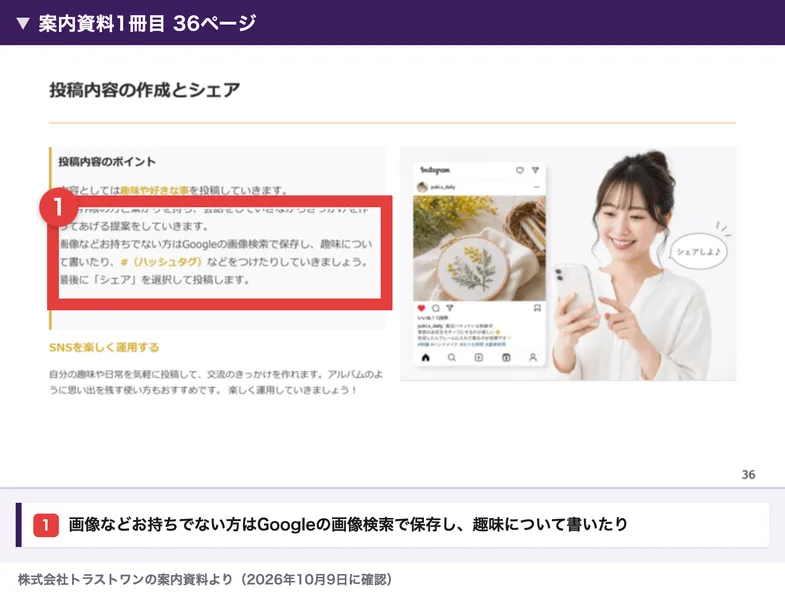Click the profile person icon in bottom bar

[x=533, y=358]
